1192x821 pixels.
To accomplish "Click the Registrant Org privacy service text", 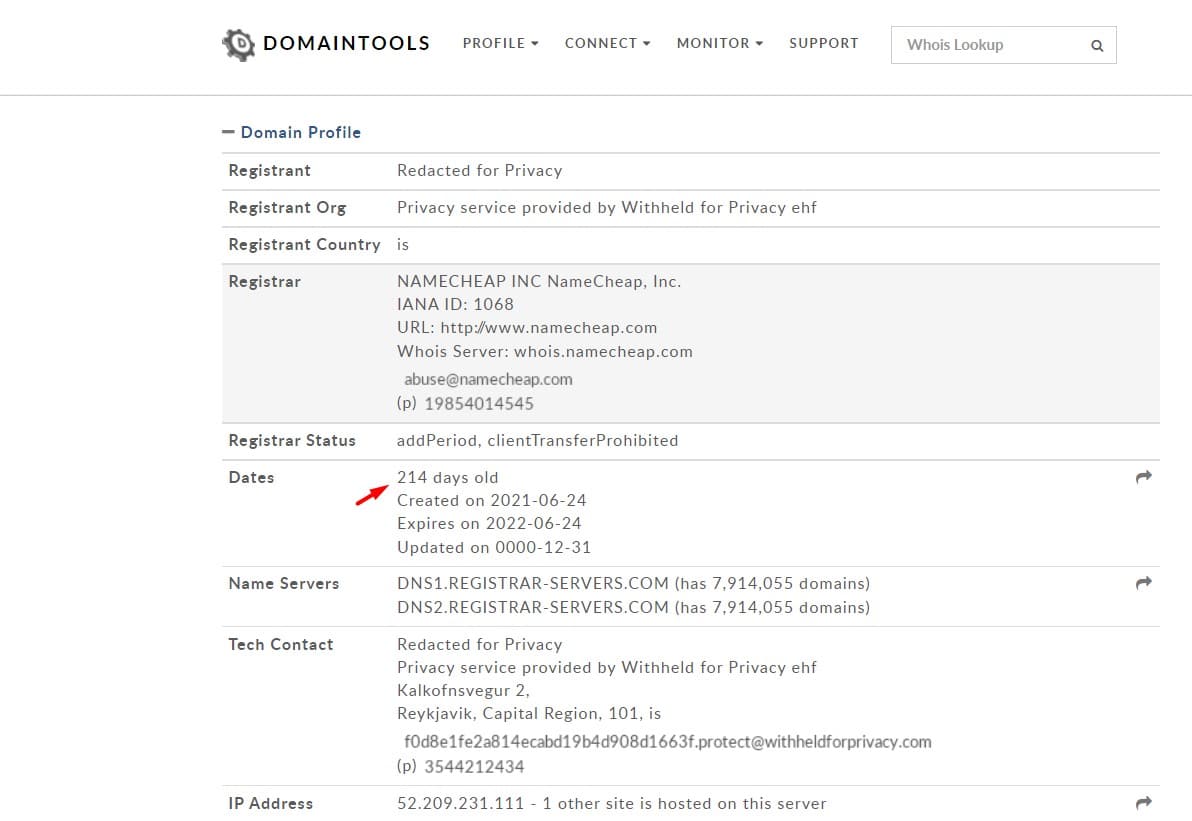I will click(x=607, y=208).
